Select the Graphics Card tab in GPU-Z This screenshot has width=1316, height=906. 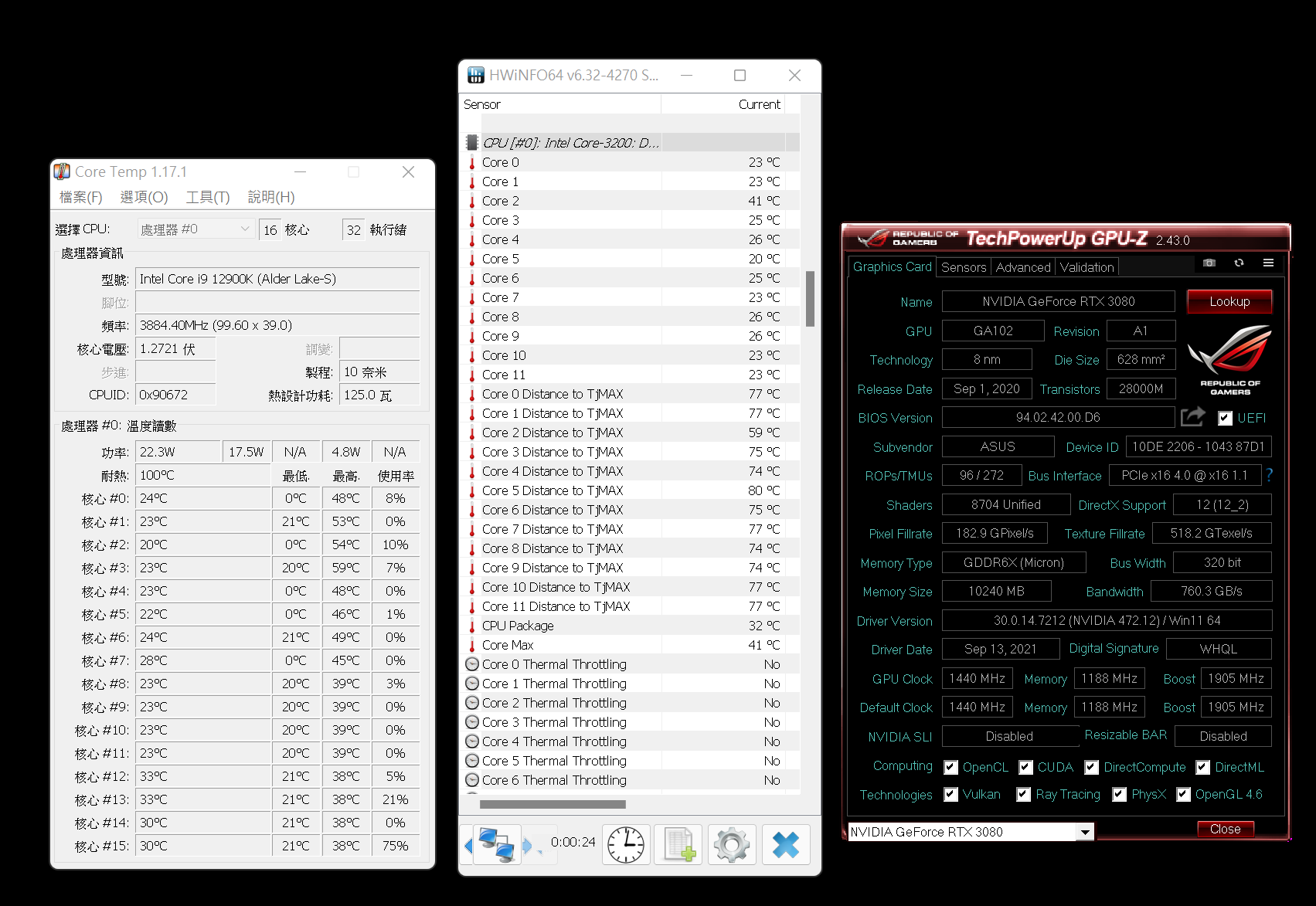(892, 266)
